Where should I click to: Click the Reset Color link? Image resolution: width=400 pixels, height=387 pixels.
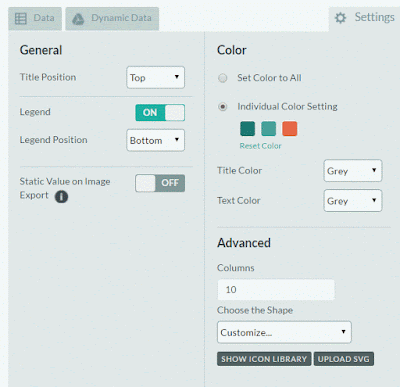(260, 146)
